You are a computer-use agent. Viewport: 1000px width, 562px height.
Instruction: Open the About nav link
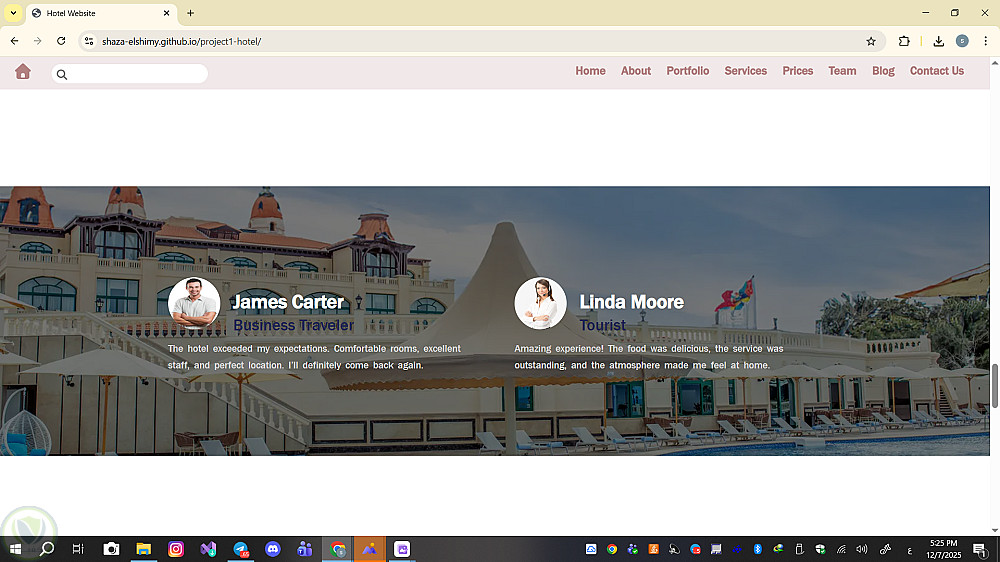click(636, 71)
